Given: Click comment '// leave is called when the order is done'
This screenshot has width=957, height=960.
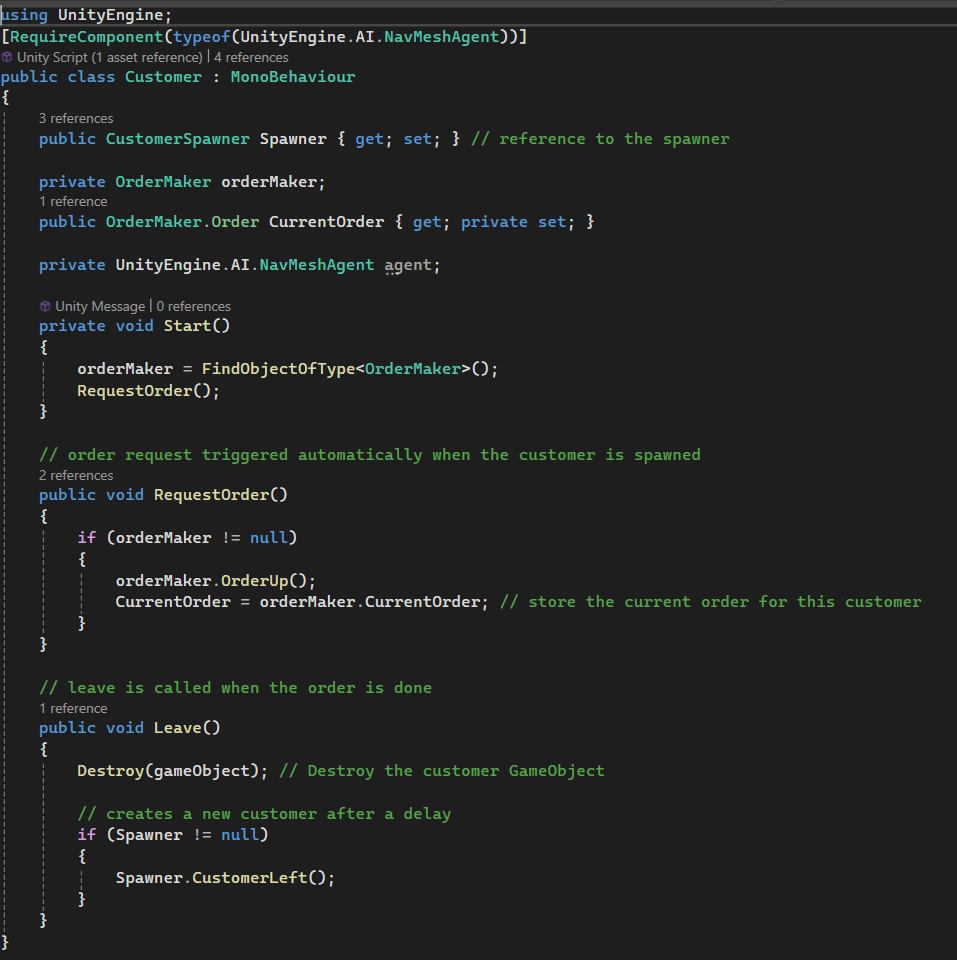Looking at the screenshot, I should click(235, 689).
